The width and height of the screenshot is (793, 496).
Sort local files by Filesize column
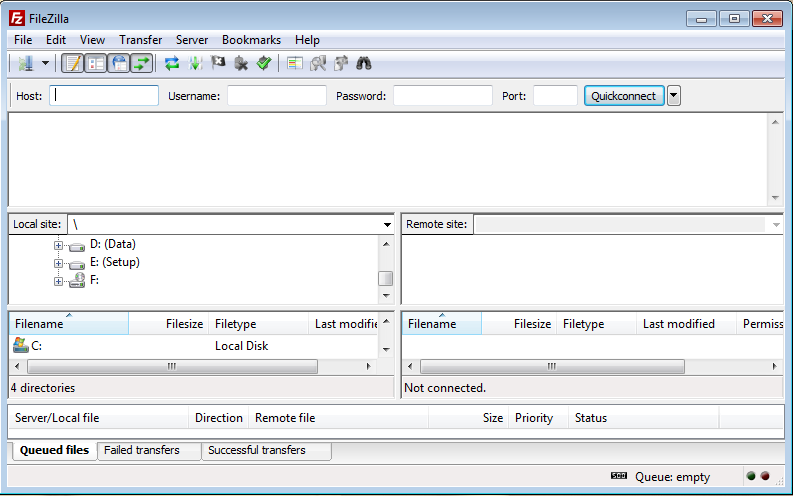[x=169, y=324]
